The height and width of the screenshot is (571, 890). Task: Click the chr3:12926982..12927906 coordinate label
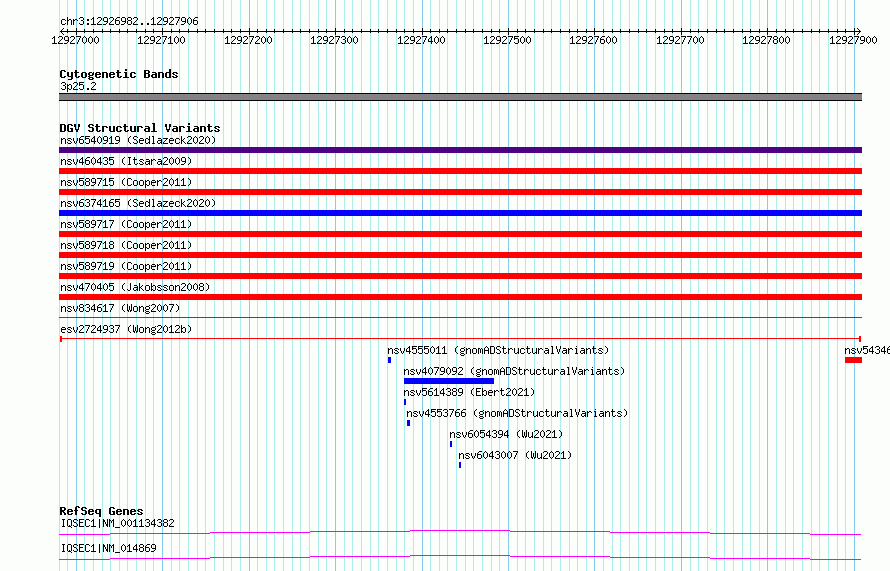[129, 22]
